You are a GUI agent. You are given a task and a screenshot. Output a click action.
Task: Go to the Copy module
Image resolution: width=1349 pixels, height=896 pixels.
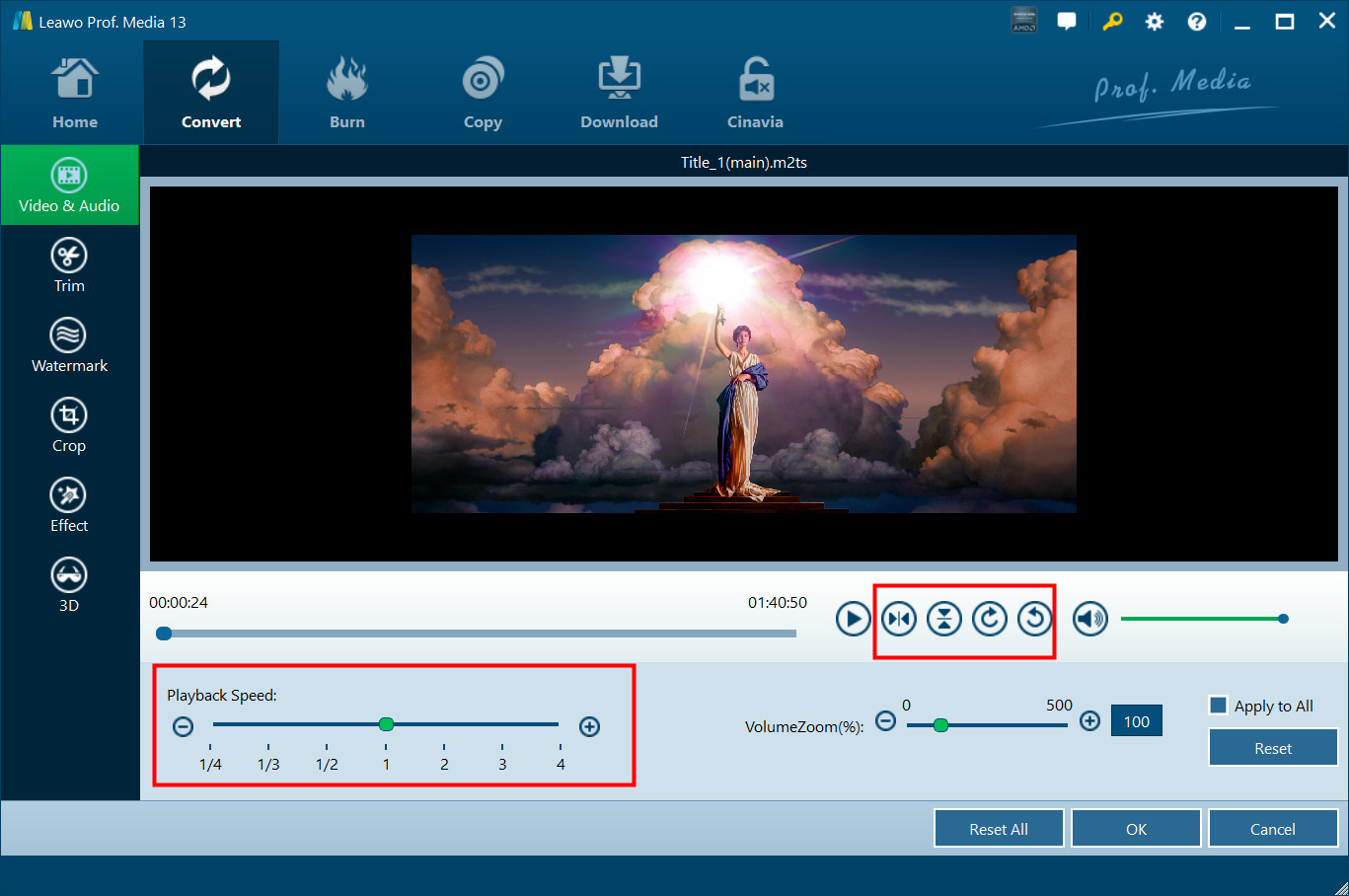(483, 94)
